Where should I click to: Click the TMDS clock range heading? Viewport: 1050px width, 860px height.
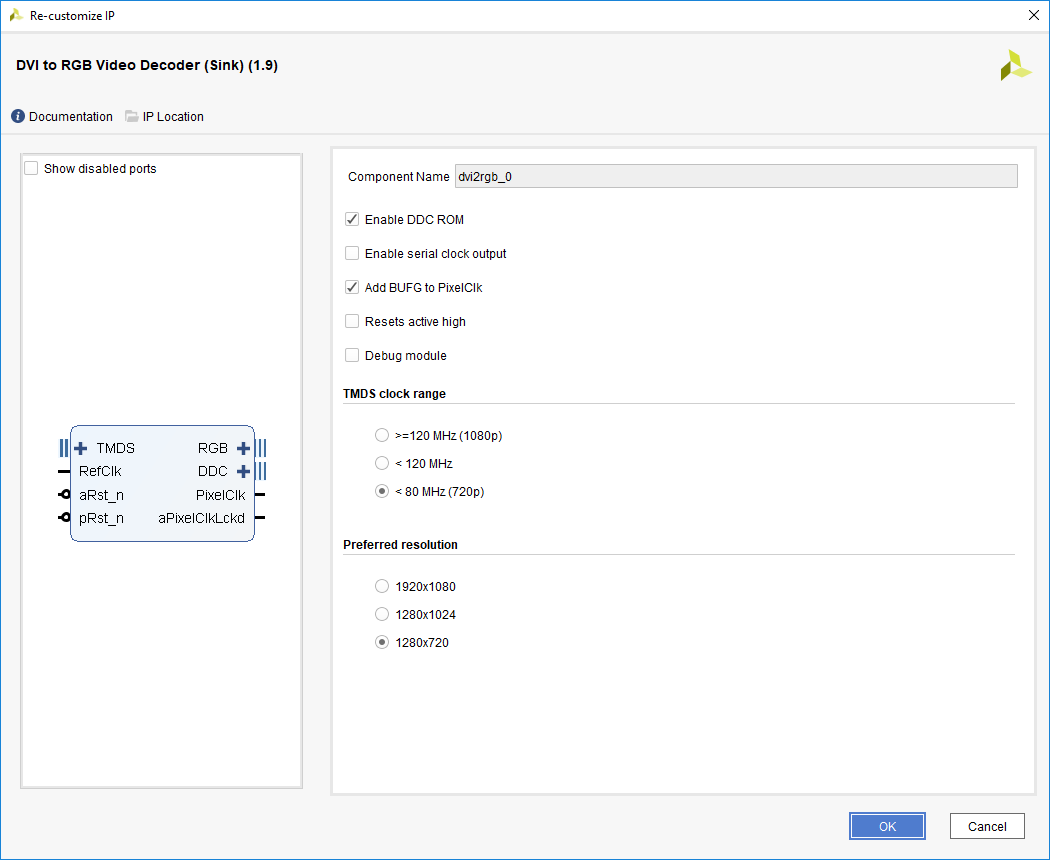[x=394, y=394]
